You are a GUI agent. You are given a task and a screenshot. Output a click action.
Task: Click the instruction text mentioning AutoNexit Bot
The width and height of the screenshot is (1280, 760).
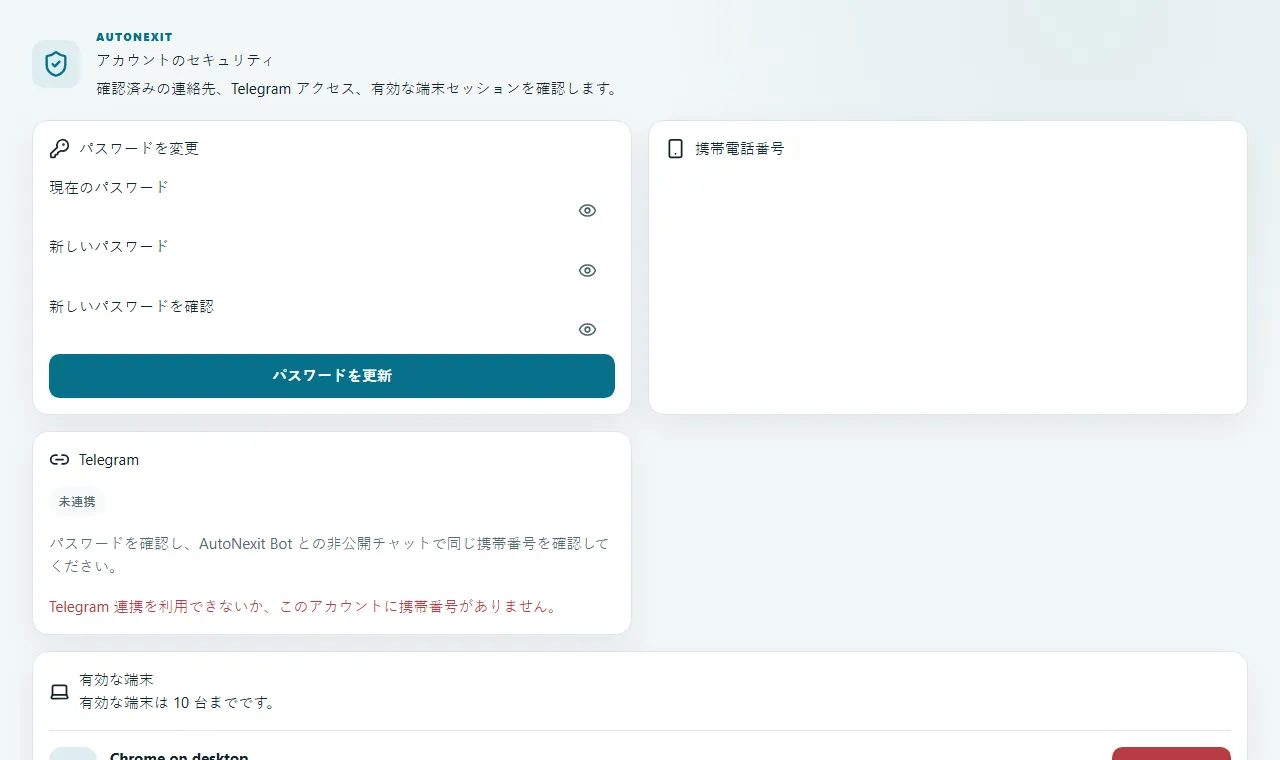pos(329,555)
